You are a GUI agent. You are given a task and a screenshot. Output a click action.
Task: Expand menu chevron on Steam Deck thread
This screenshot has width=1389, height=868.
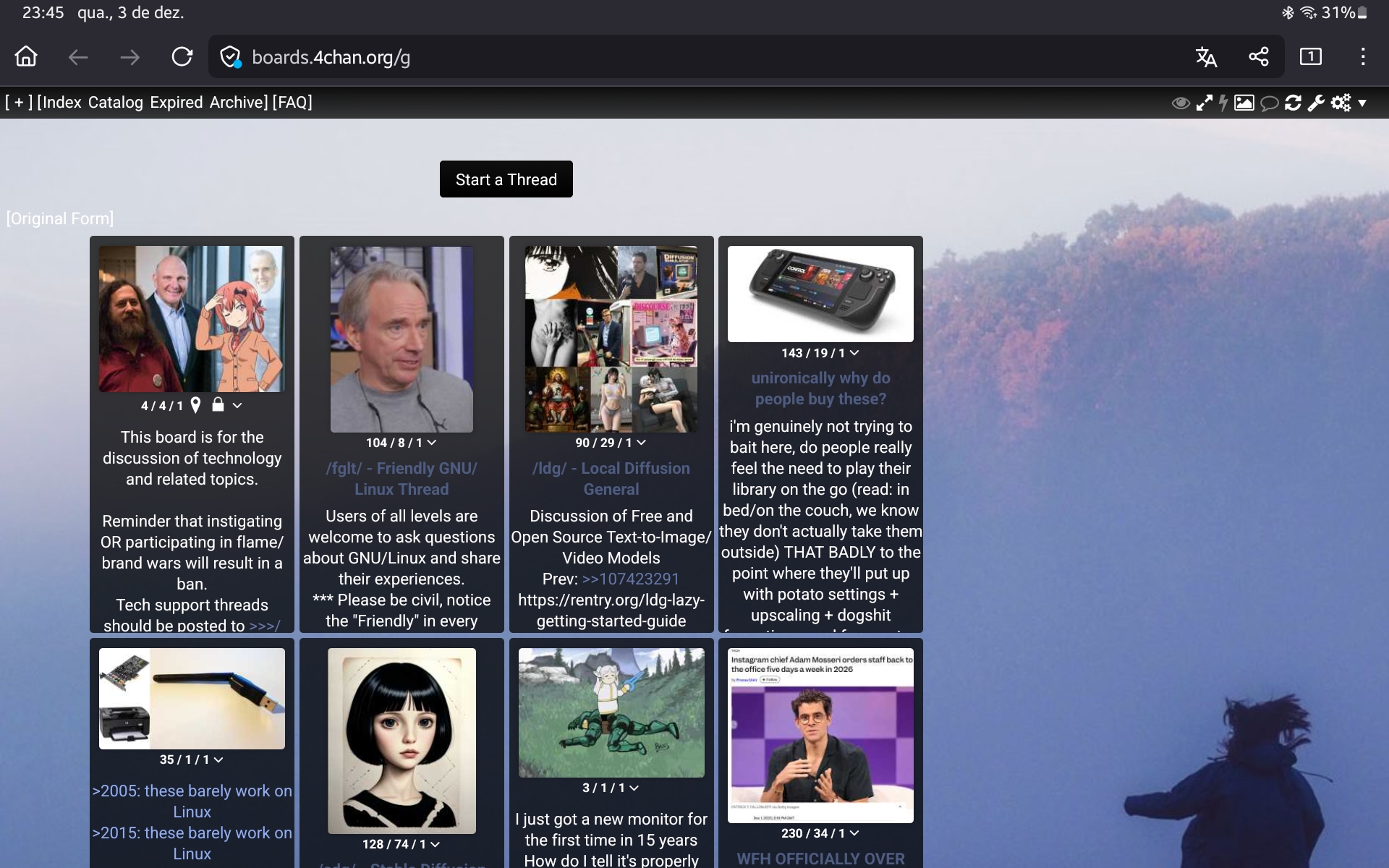[854, 353]
